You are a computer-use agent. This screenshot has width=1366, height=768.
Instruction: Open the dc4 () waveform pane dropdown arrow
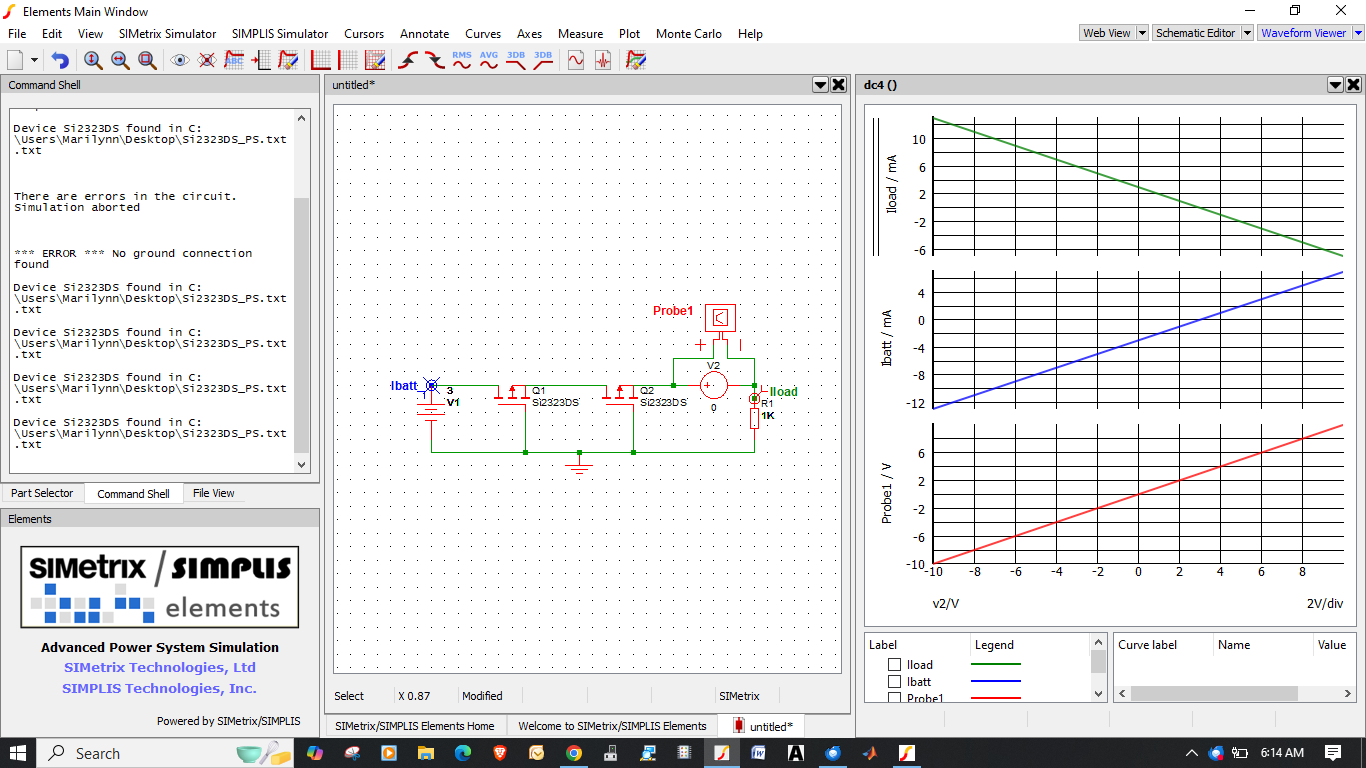(x=1335, y=85)
